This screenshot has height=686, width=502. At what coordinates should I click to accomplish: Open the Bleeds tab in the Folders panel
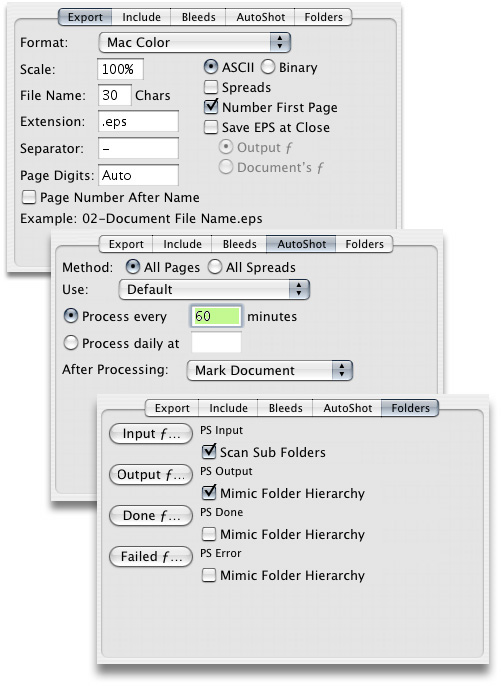click(285, 408)
